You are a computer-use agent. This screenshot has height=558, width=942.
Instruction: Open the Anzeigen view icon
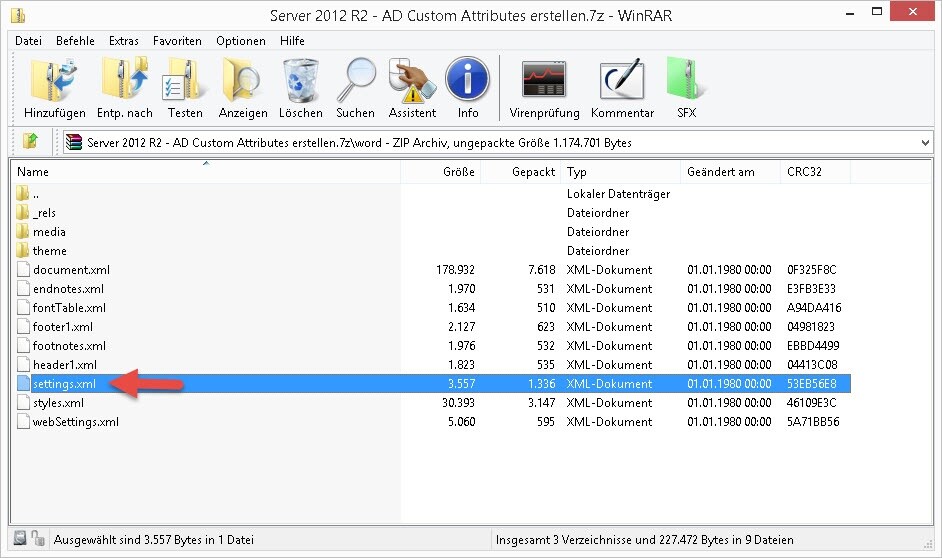242,82
